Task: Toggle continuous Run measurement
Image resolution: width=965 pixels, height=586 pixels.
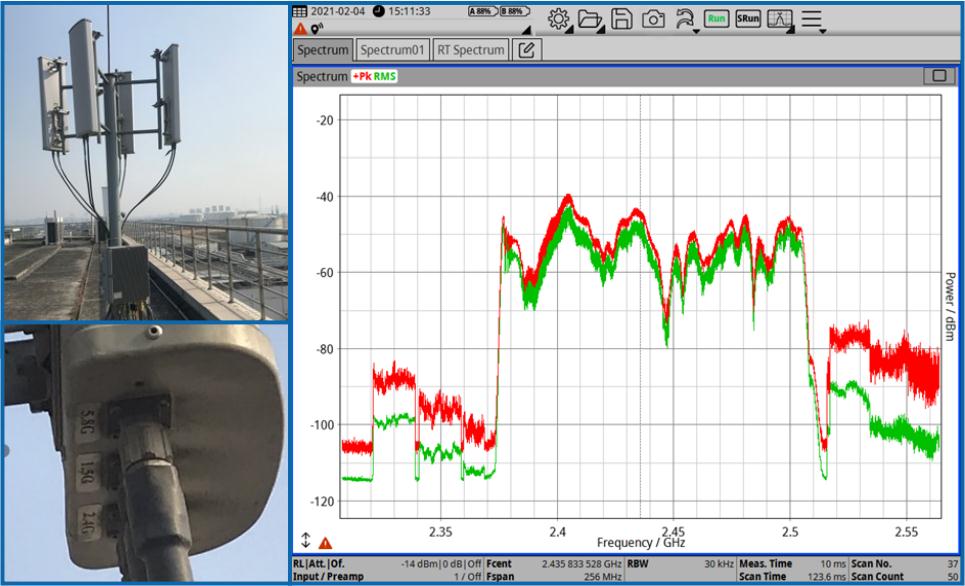Action: [x=715, y=19]
